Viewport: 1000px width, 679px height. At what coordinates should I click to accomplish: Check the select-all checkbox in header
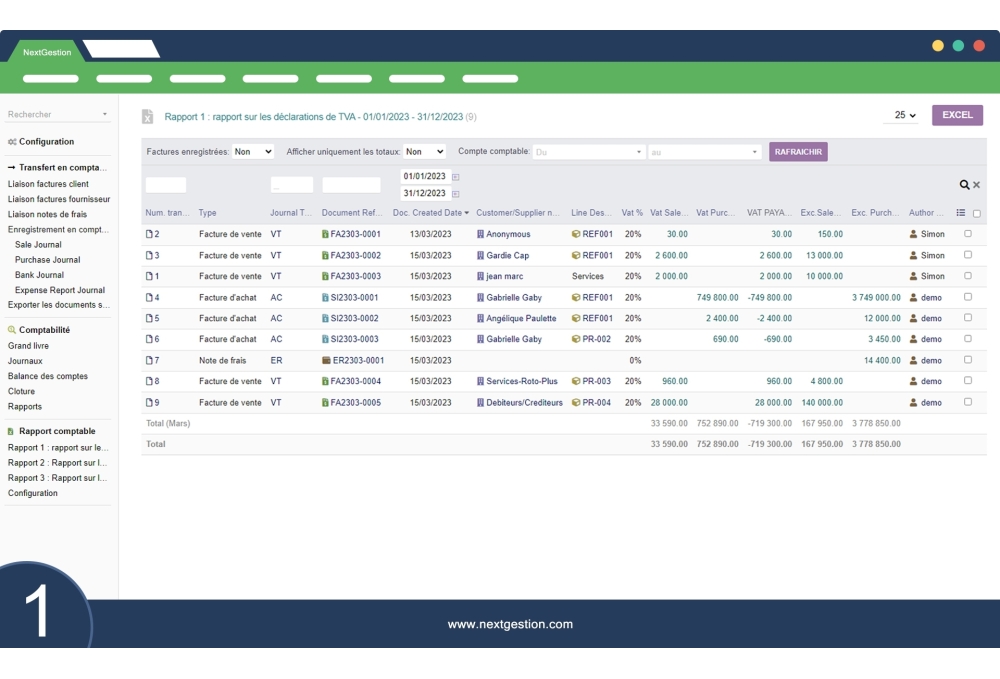(977, 213)
